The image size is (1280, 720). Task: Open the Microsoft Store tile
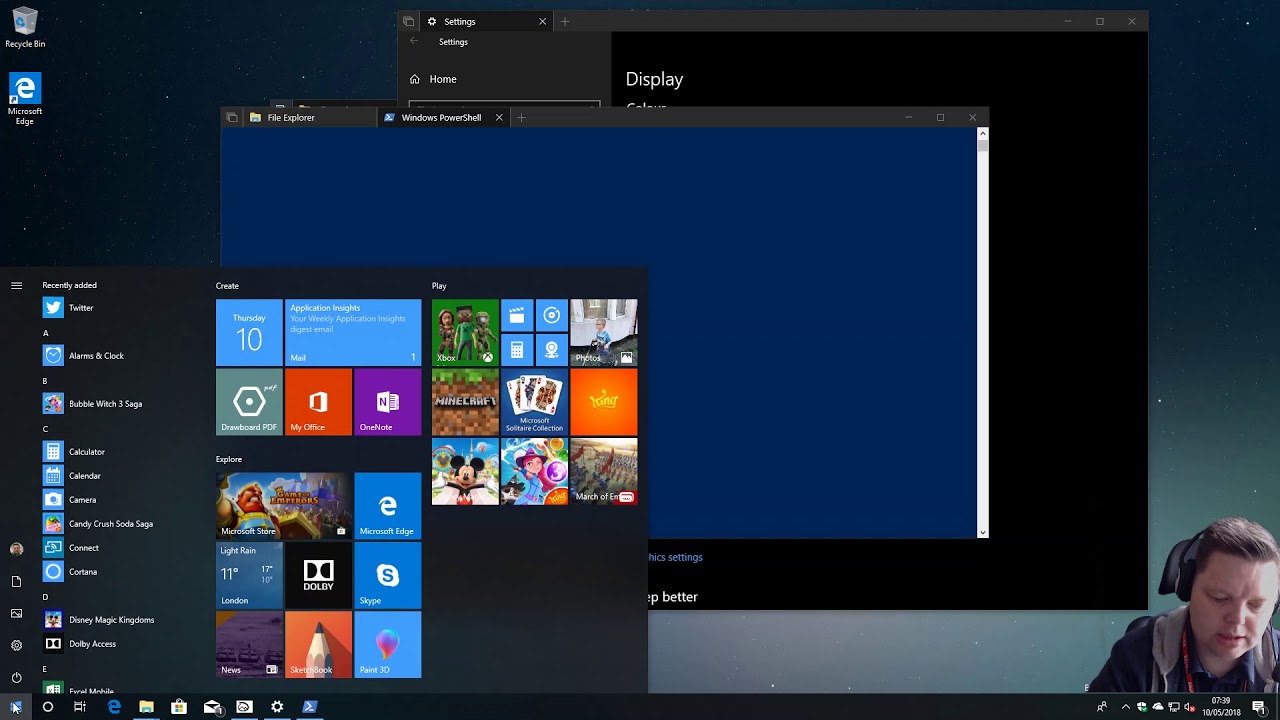click(x=283, y=506)
